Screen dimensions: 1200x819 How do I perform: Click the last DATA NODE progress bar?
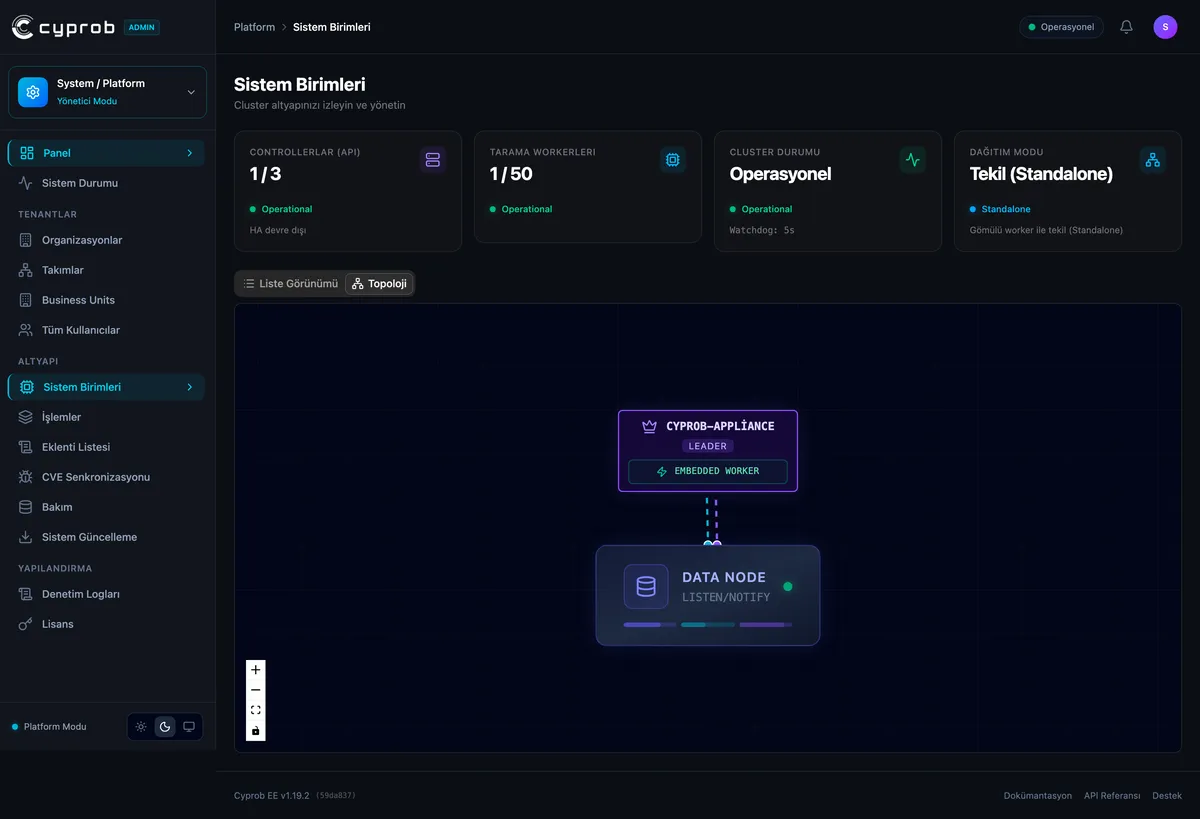(766, 625)
